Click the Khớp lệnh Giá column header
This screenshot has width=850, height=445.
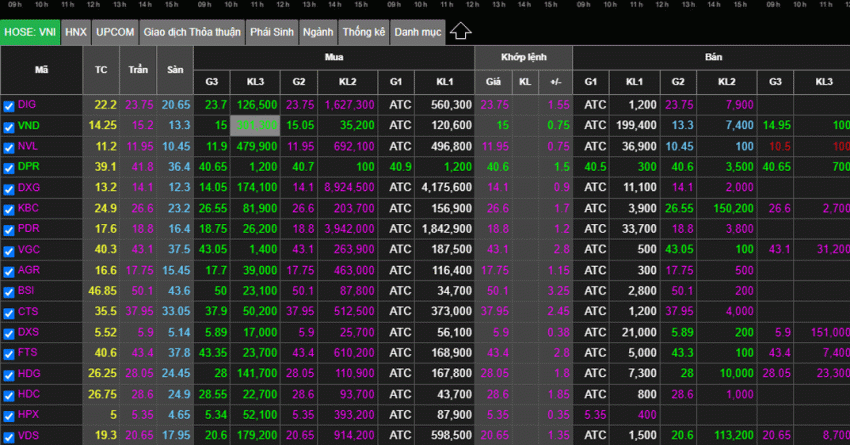pyautogui.click(x=493, y=82)
